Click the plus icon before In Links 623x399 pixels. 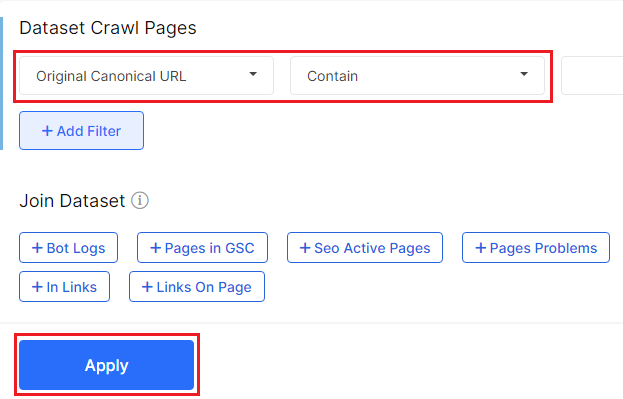point(37,287)
